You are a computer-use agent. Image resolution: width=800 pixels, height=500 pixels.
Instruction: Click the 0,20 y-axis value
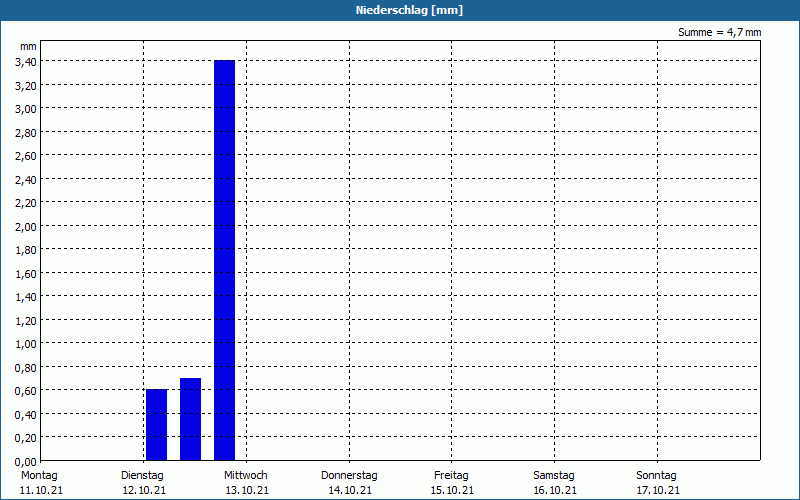tap(26, 438)
